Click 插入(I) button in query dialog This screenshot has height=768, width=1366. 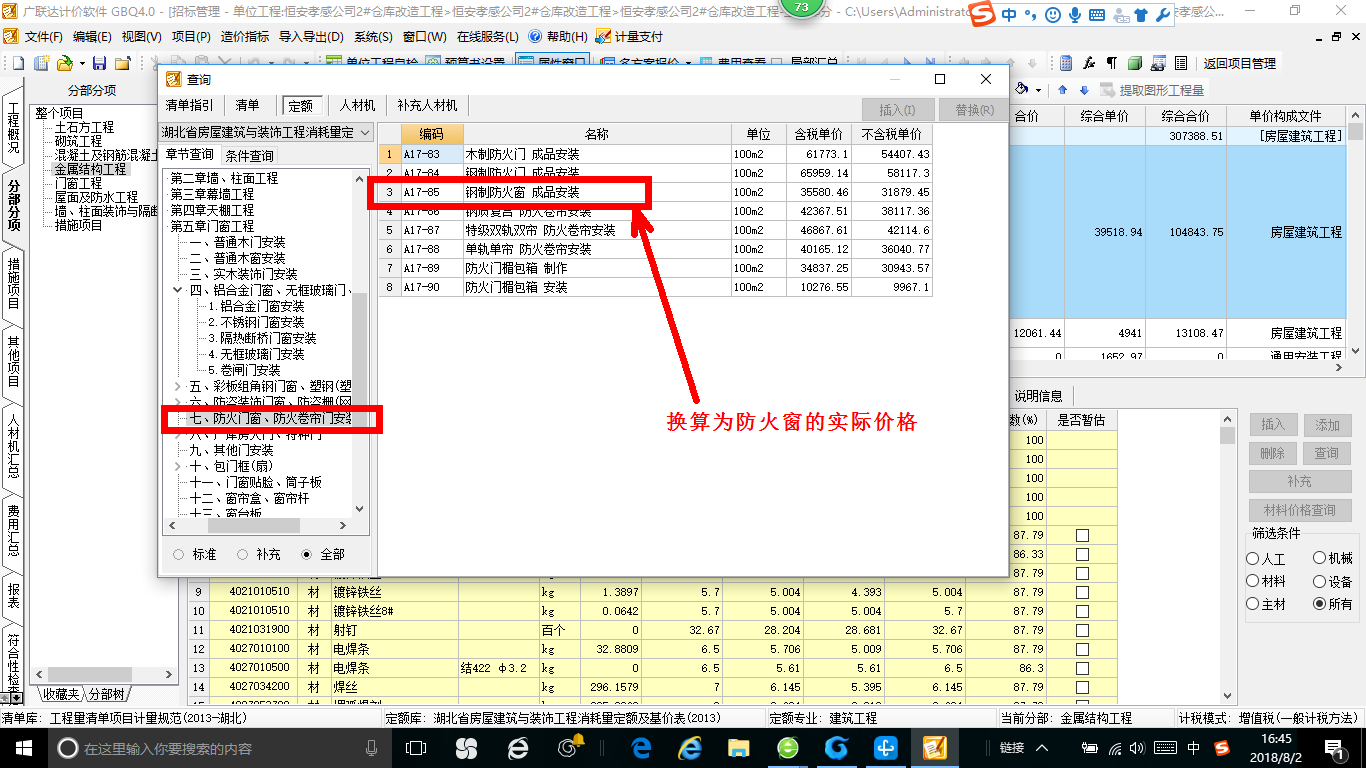coord(897,110)
